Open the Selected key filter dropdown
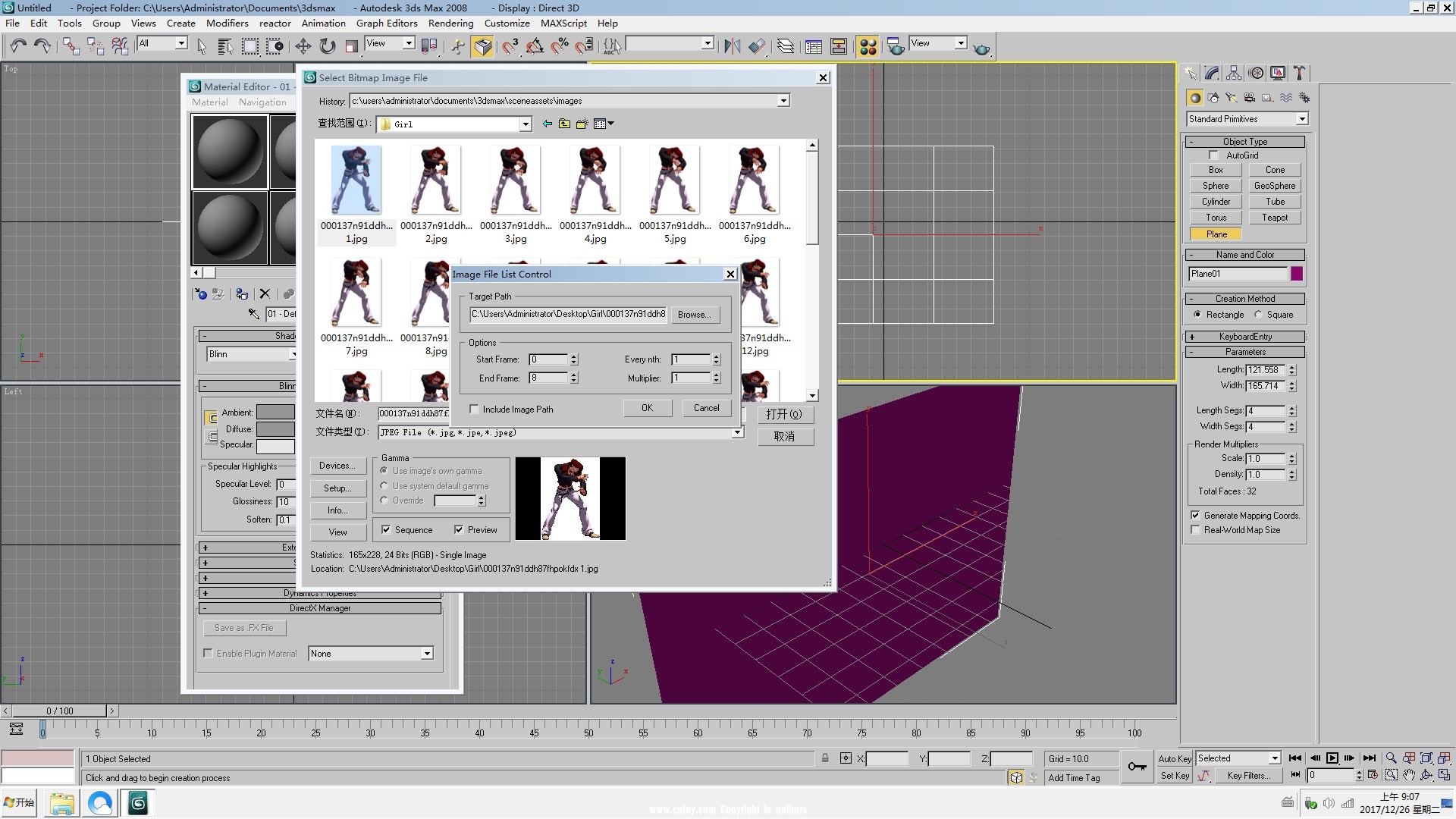The image size is (1456, 819). click(x=1274, y=758)
